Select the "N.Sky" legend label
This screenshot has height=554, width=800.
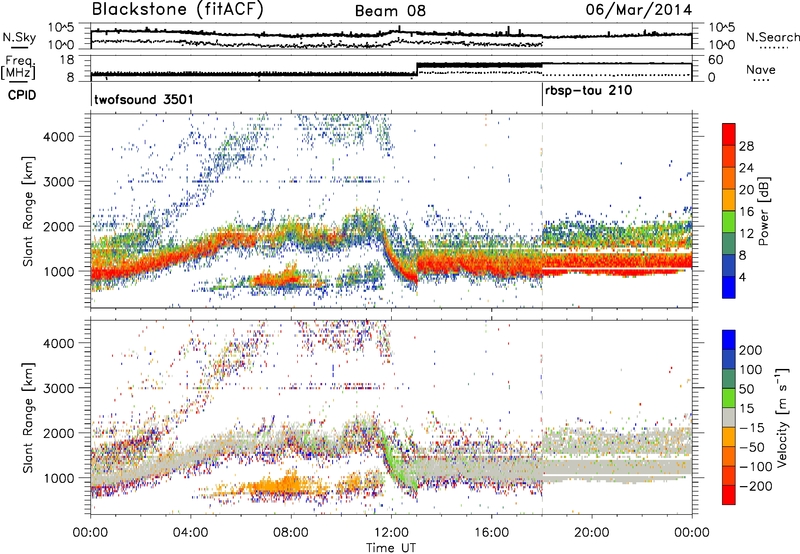click(19, 37)
